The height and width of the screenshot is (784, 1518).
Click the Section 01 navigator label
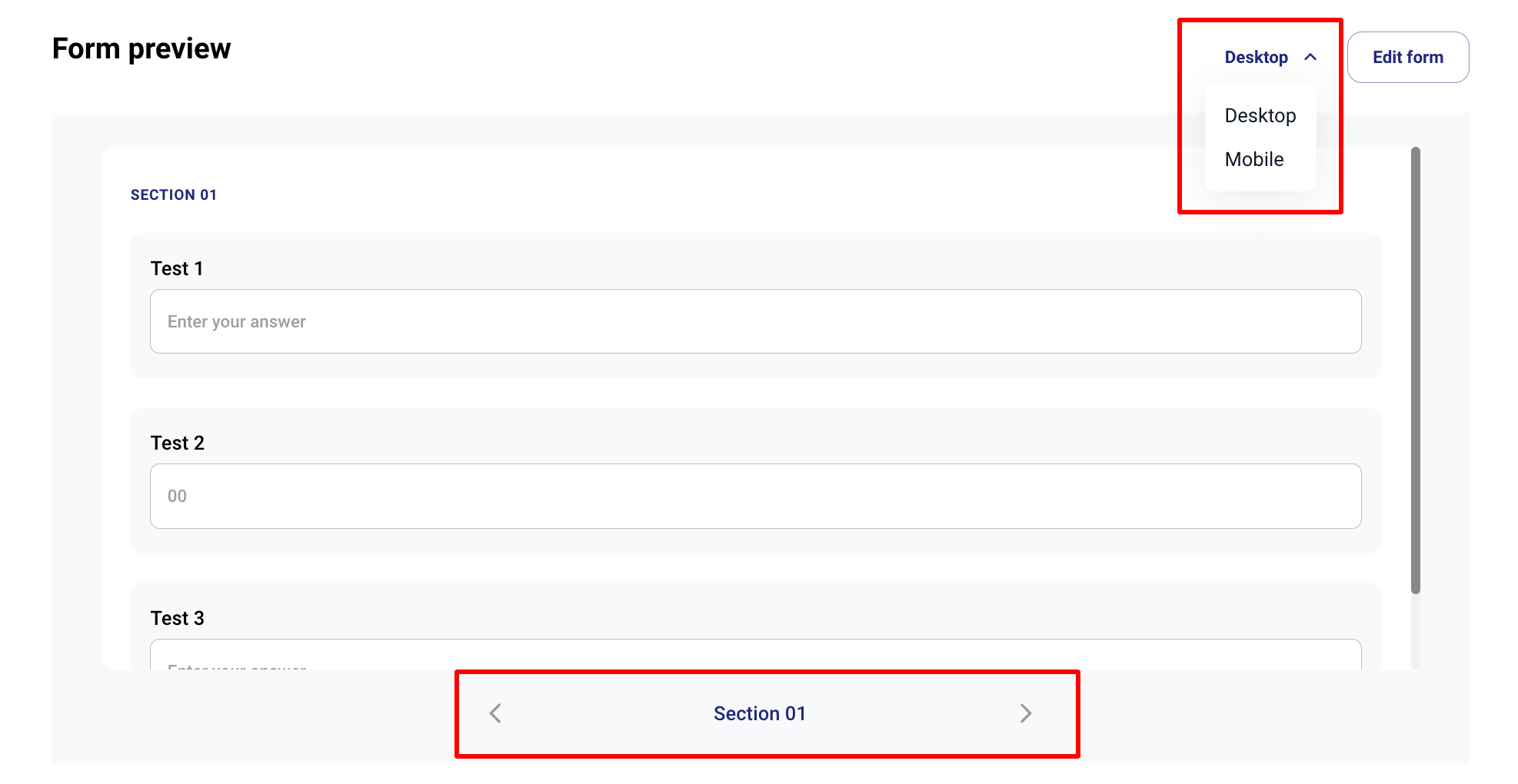759,713
